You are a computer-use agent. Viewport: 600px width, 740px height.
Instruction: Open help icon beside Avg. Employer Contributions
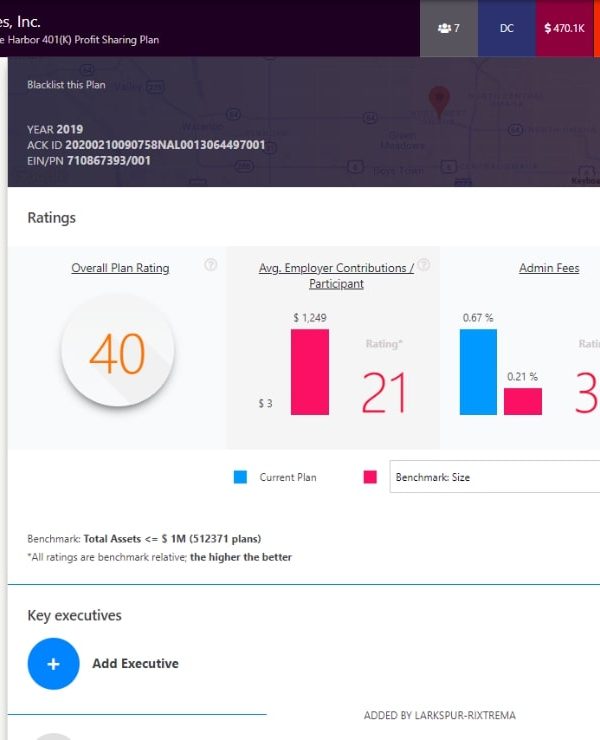[x=424, y=265]
